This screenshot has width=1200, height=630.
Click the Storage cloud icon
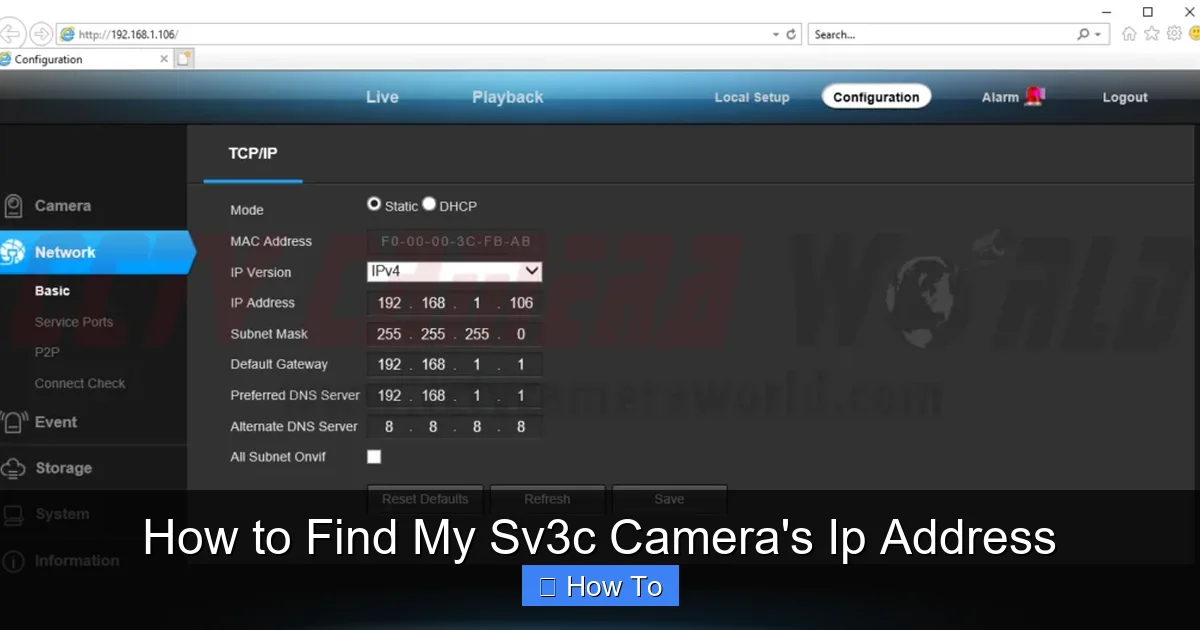click(13, 468)
